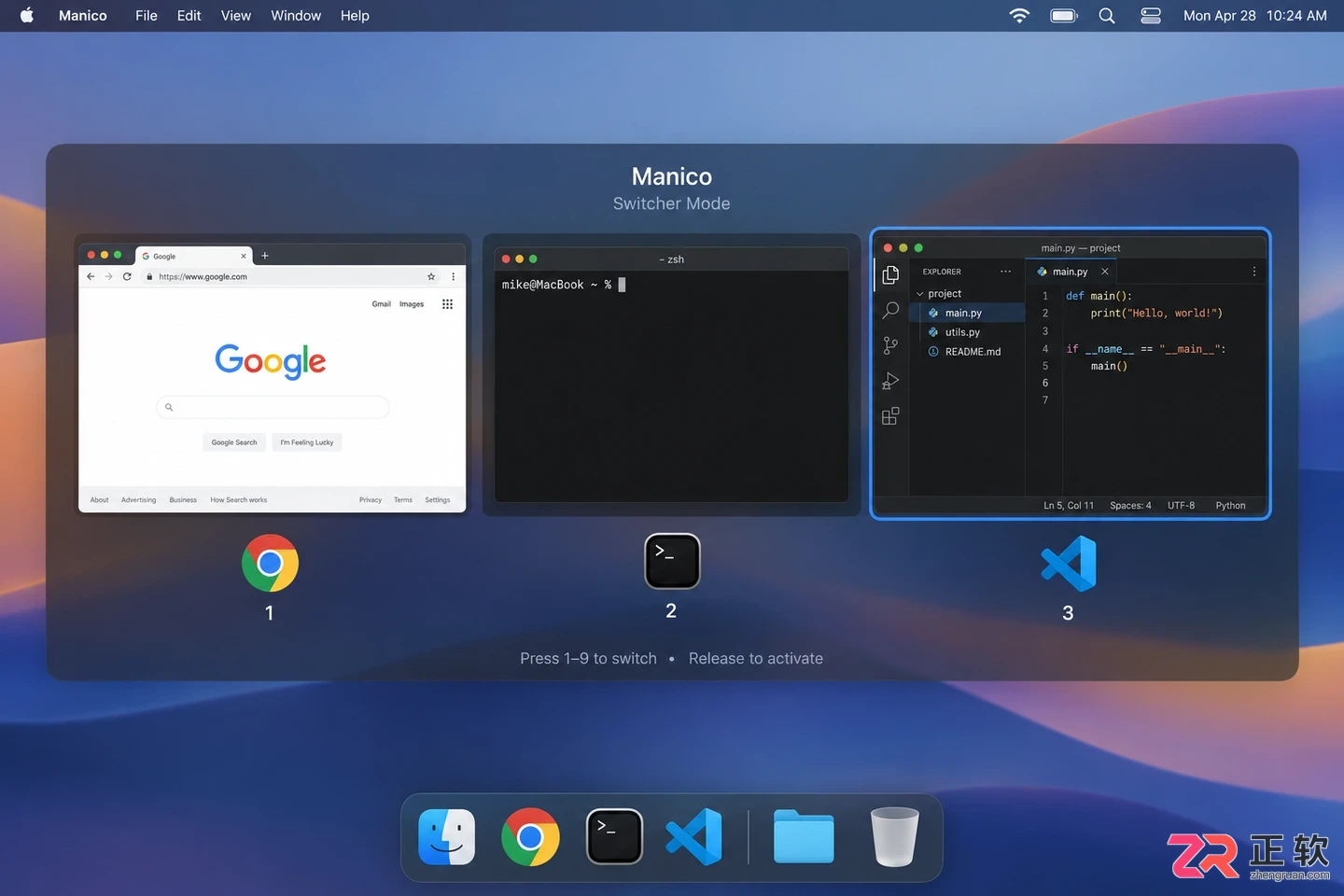Open Chrome's three-dot menu
1344x896 pixels.
tap(454, 276)
